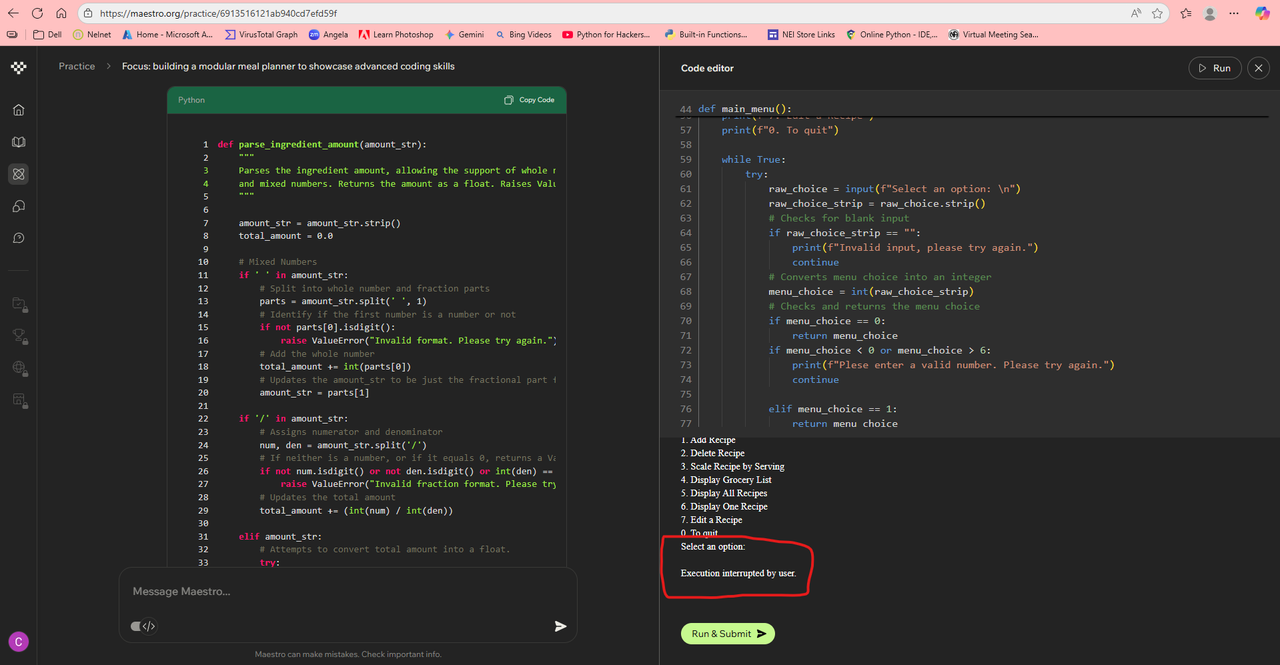This screenshot has width=1280, height=665.
Task: Open the Maestro logo at sidebar top
Action: tap(18, 67)
